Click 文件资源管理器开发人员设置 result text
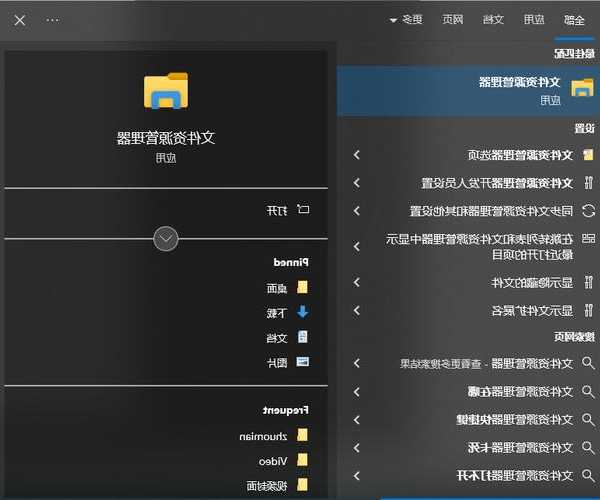Image resolution: width=600 pixels, height=500 pixels. (x=497, y=183)
